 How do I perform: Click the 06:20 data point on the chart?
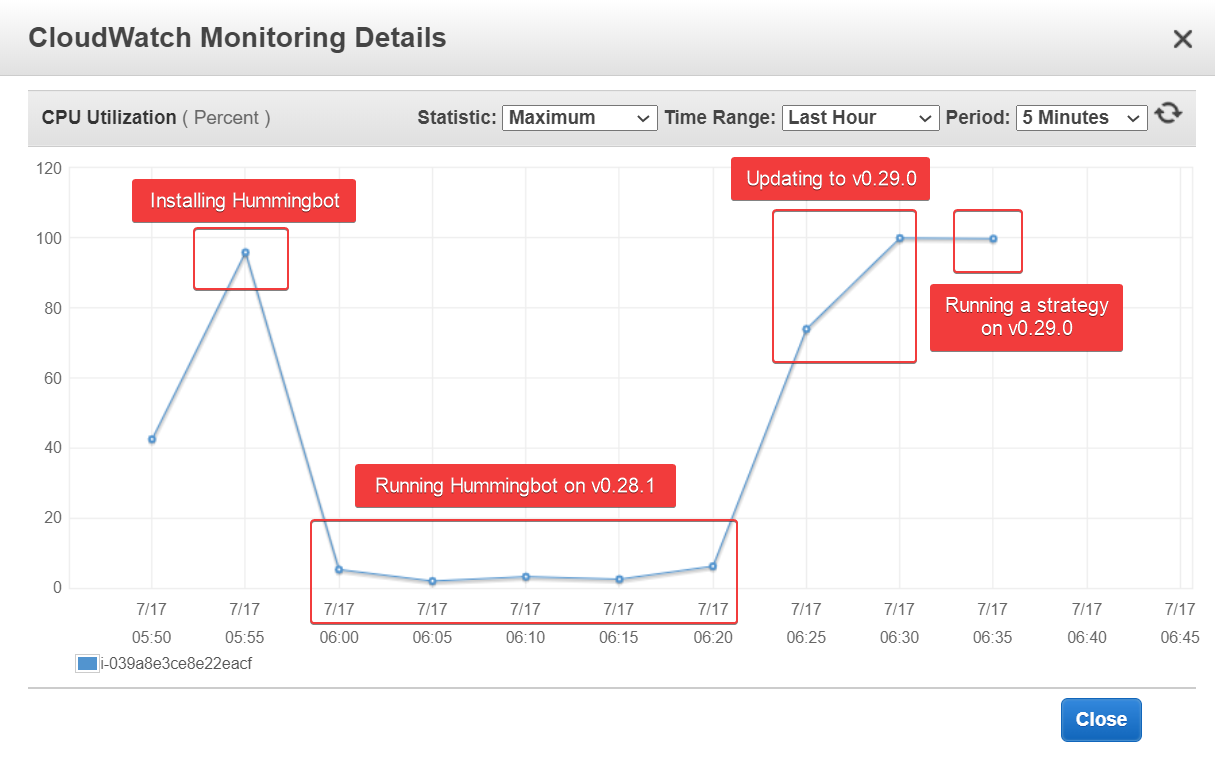coord(713,567)
